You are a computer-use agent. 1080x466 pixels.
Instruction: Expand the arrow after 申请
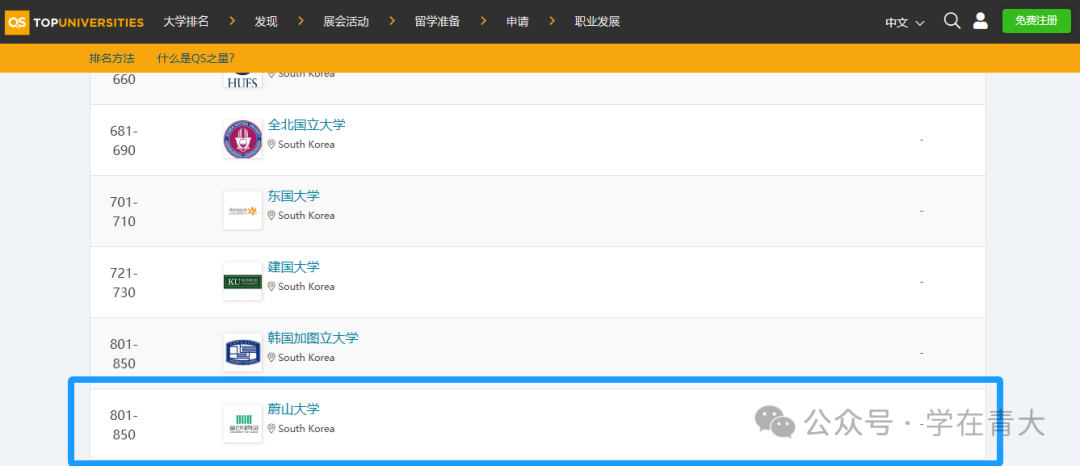point(552,21)
